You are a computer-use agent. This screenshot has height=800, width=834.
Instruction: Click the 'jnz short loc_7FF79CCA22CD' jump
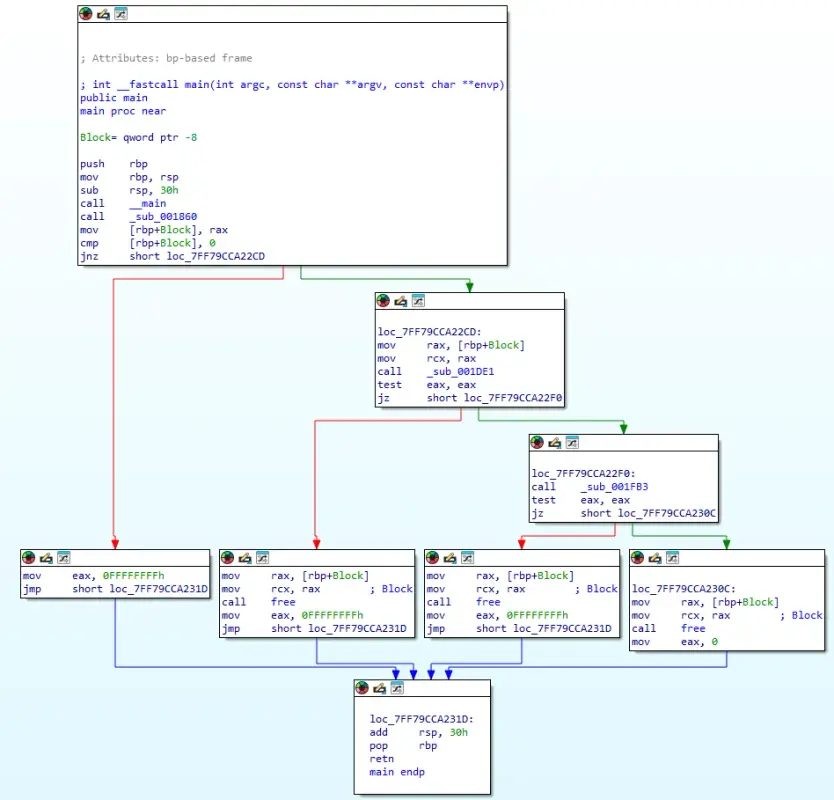[172, 256]
